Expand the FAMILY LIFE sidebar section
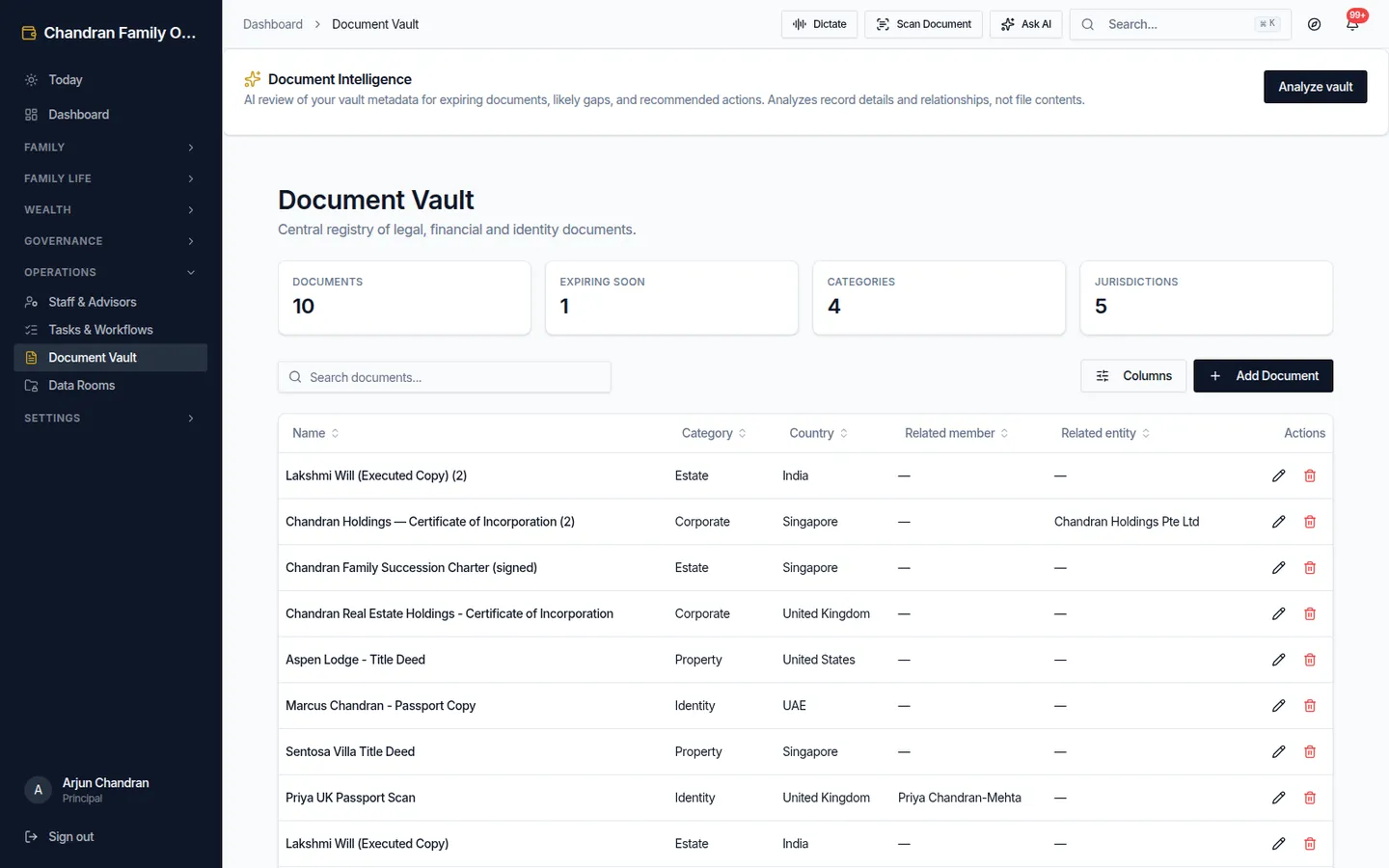Image resolution: width=1389 pixels, height=868 pixels. (110, 178)
